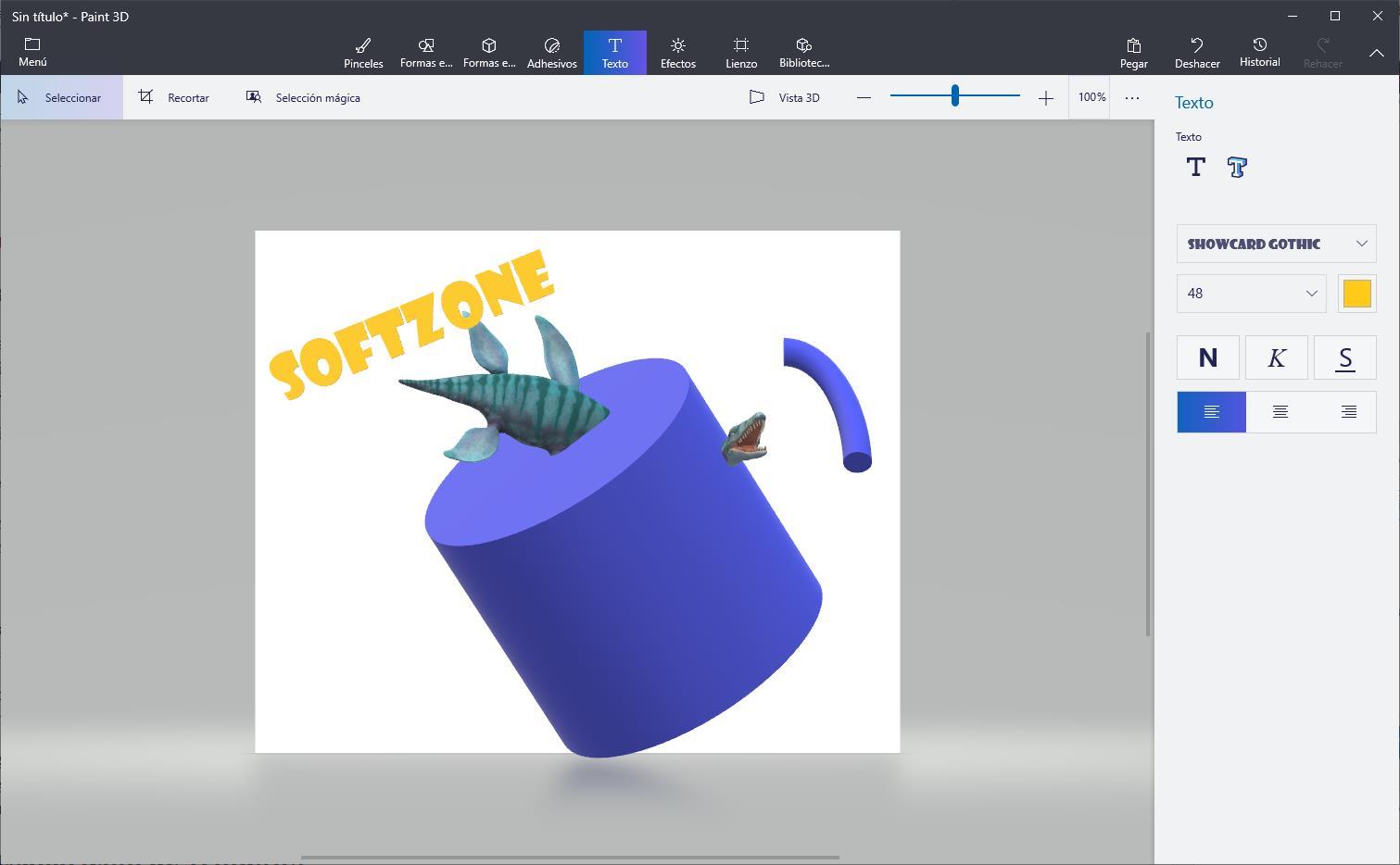Toggle bold (N) formatting
Screen dimensions: 1400x865
click(1208, 357)
